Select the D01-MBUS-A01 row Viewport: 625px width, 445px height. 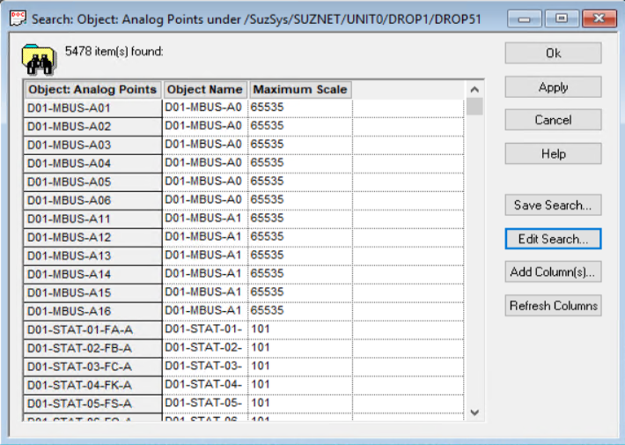point(92,108)
